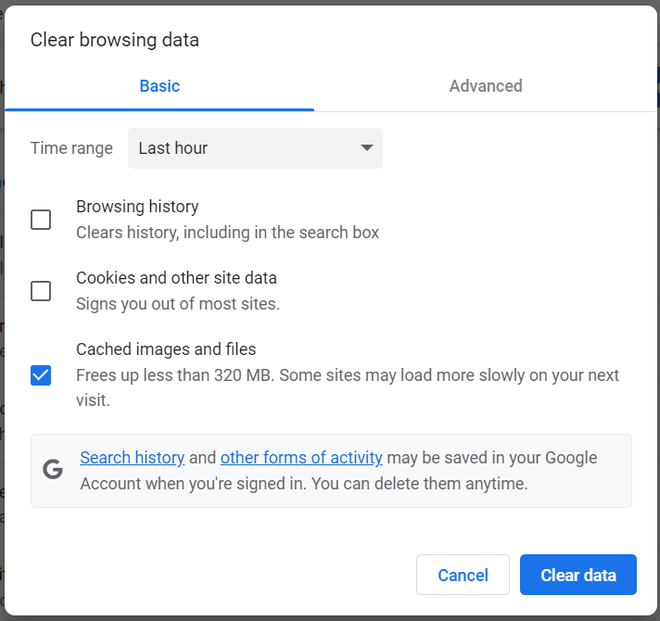Click the Clear browsing data title
Screen dimensions: 660x621
pyautogui.click(x=114, y=40)
